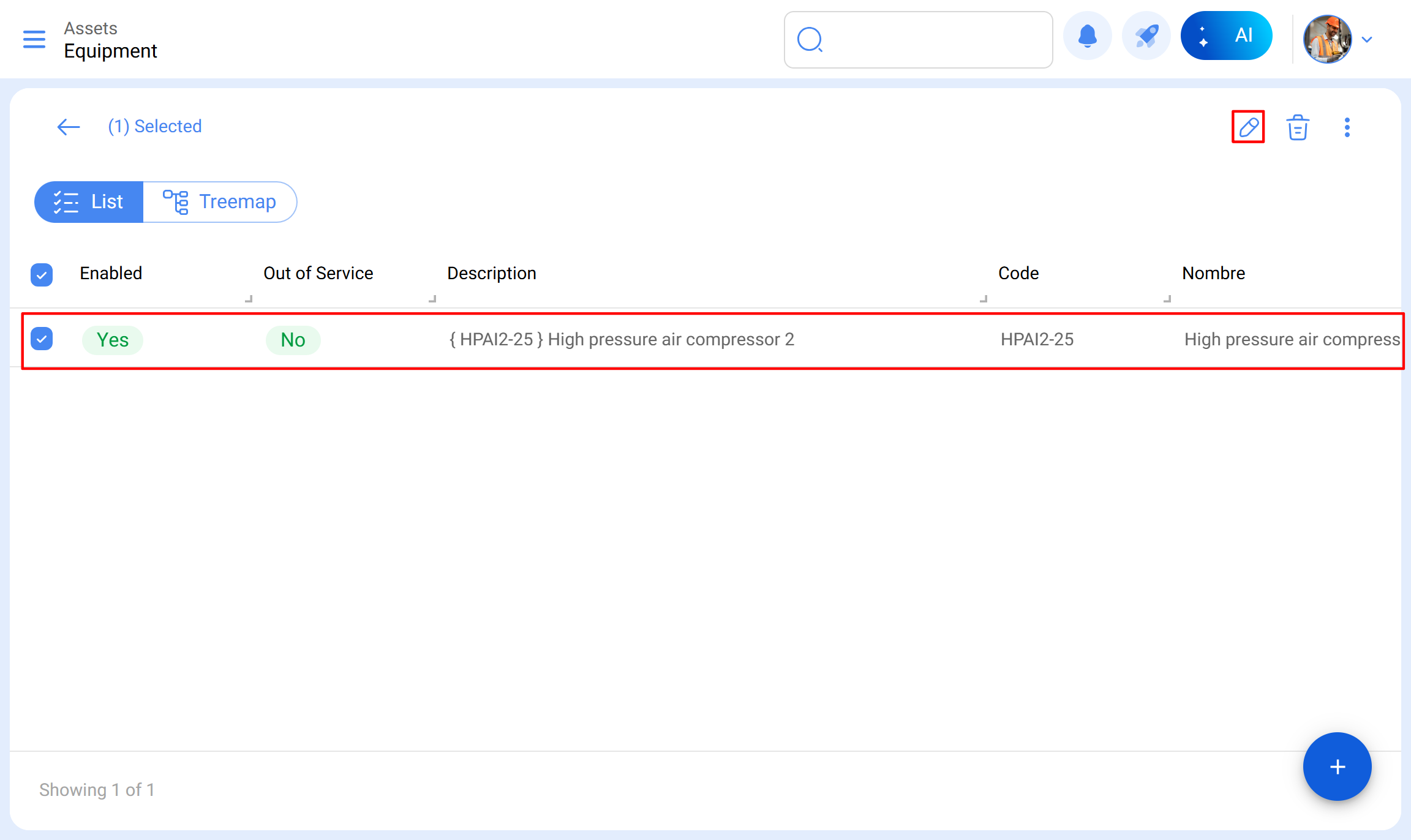Uncheck the HPAI2-25 row checkbox
The height and width of the screenshot is (840, 1411).
[42, 339]
